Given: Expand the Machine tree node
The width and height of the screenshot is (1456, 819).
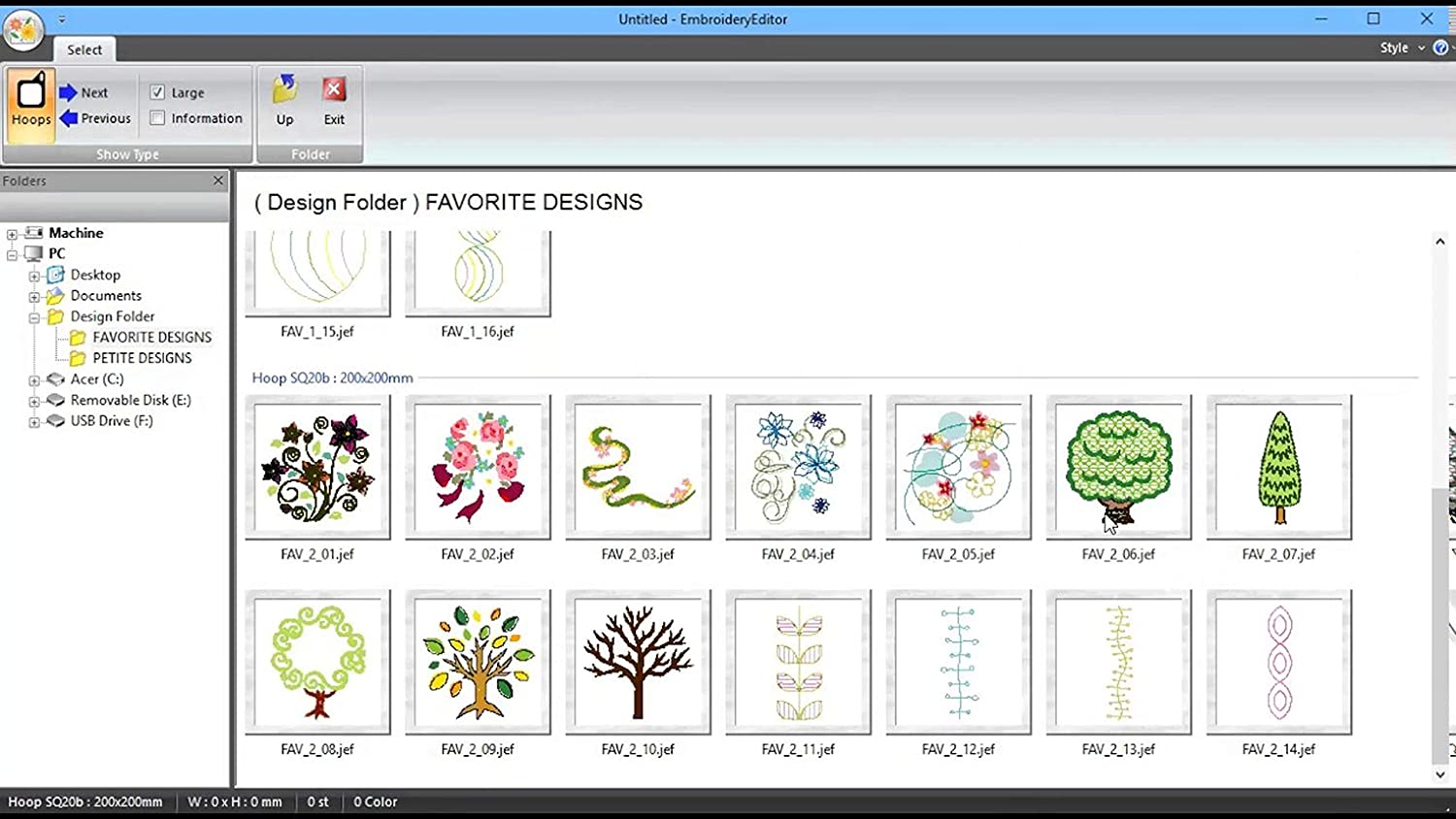Looking at the screenshot, I should pos(10,233).
